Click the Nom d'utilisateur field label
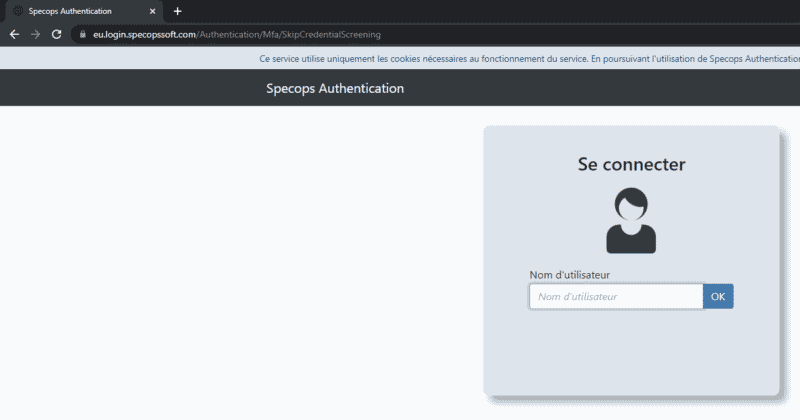 pyautogui.click(x=569, y=275)
